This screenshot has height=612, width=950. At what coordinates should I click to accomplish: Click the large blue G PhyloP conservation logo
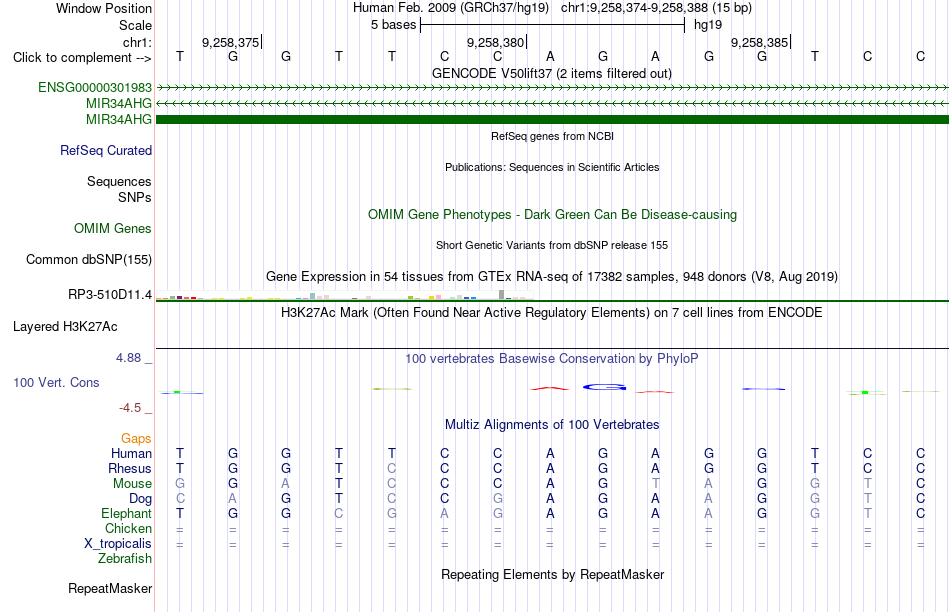coord(604,387)
